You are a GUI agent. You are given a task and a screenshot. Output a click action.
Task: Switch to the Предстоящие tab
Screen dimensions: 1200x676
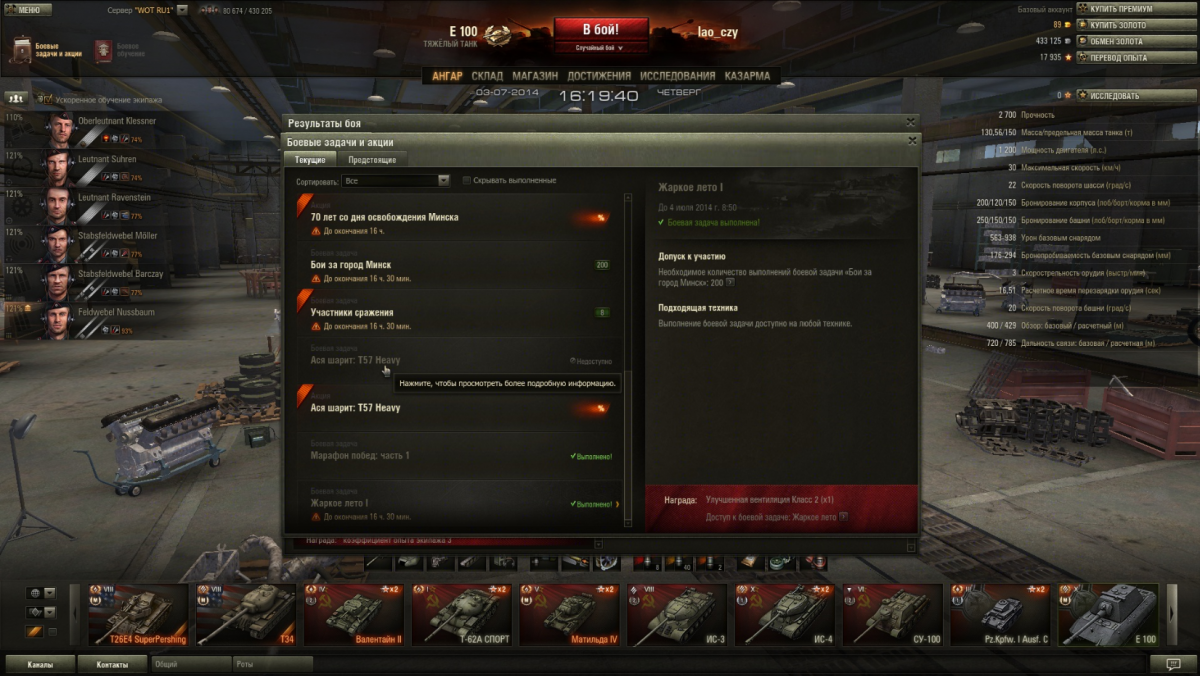point(371,160)
